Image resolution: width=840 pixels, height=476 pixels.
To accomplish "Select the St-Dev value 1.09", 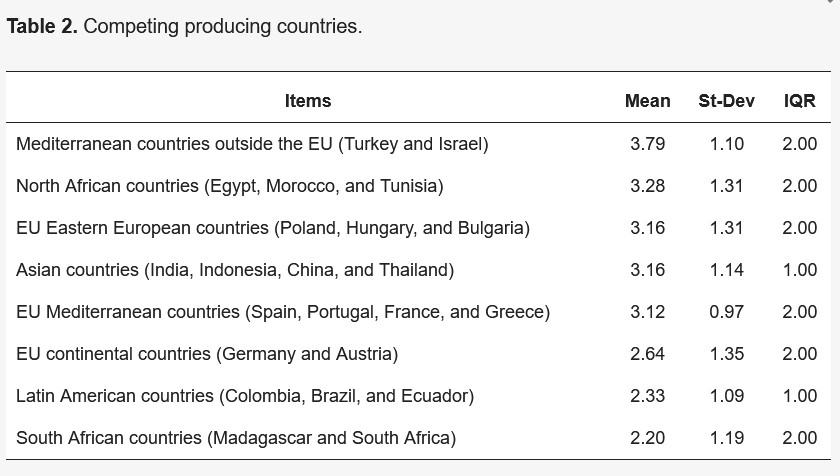I will click(726, 396).
